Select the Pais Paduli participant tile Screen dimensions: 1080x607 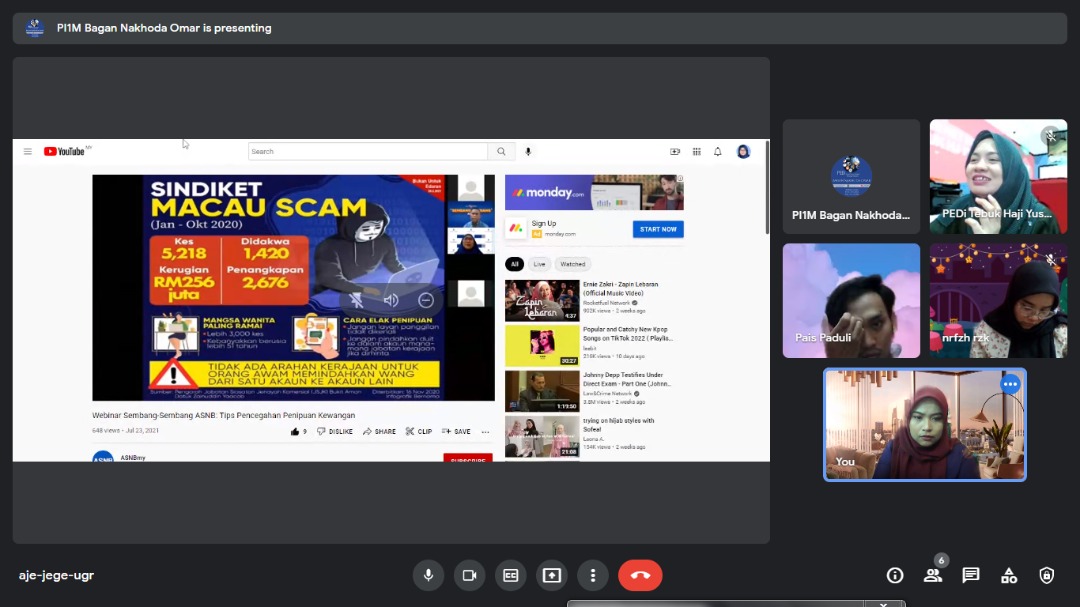point(851,300)
